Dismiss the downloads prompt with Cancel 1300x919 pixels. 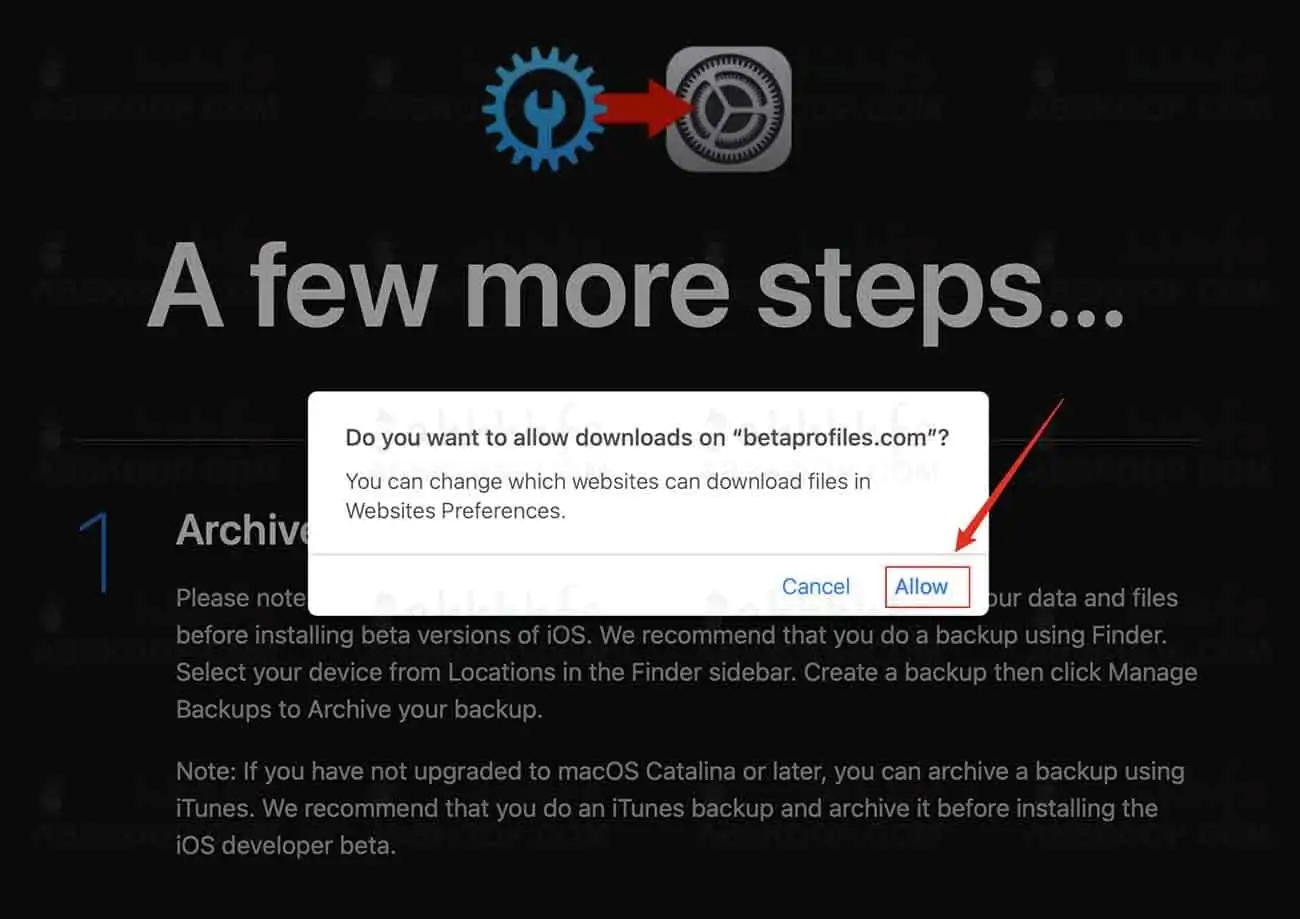coord(816,587)
